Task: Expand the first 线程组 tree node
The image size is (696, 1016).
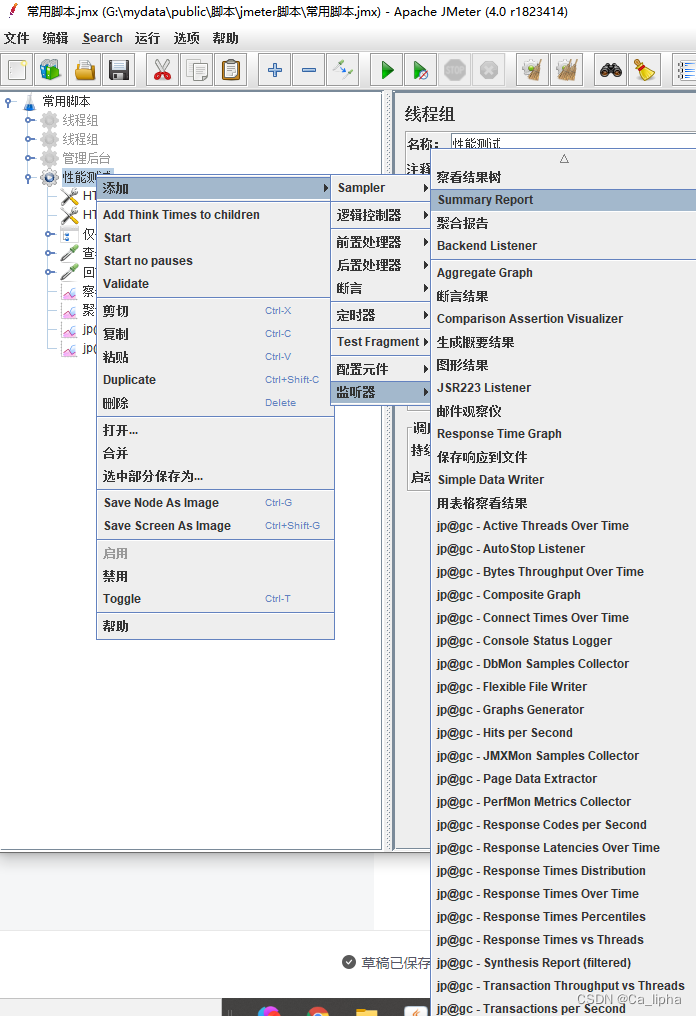Action: point(29,120)
